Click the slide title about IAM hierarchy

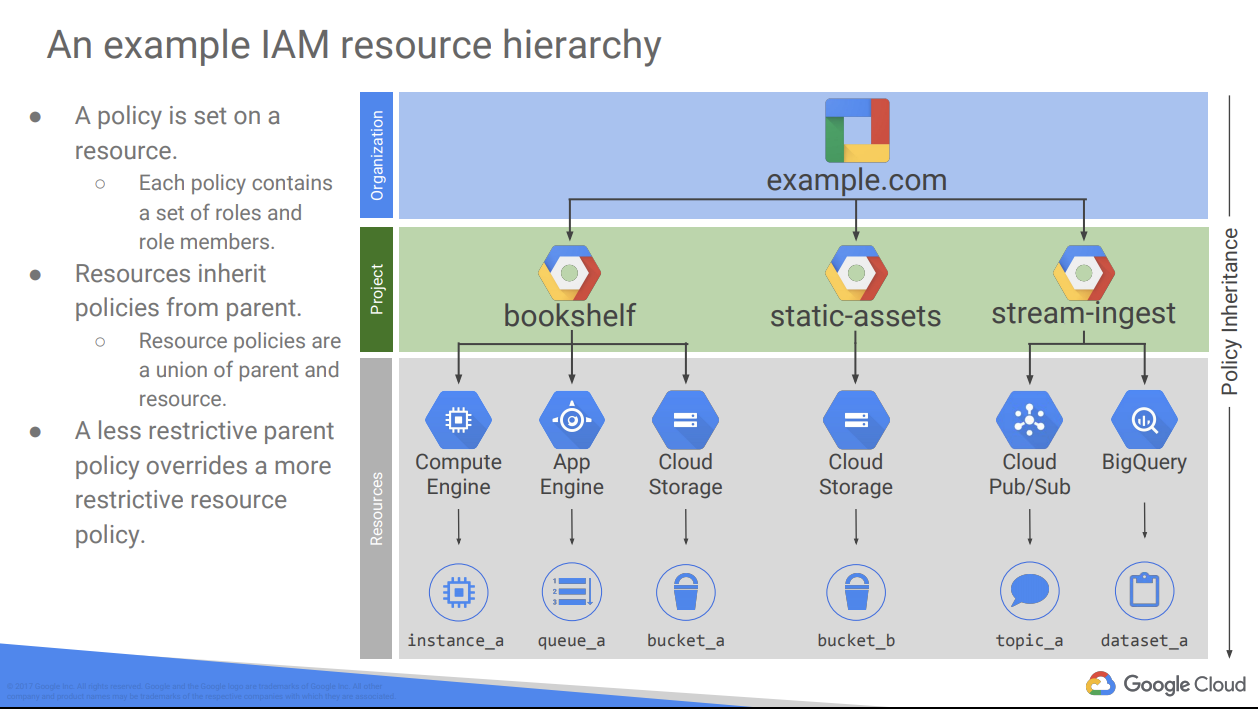354,46
